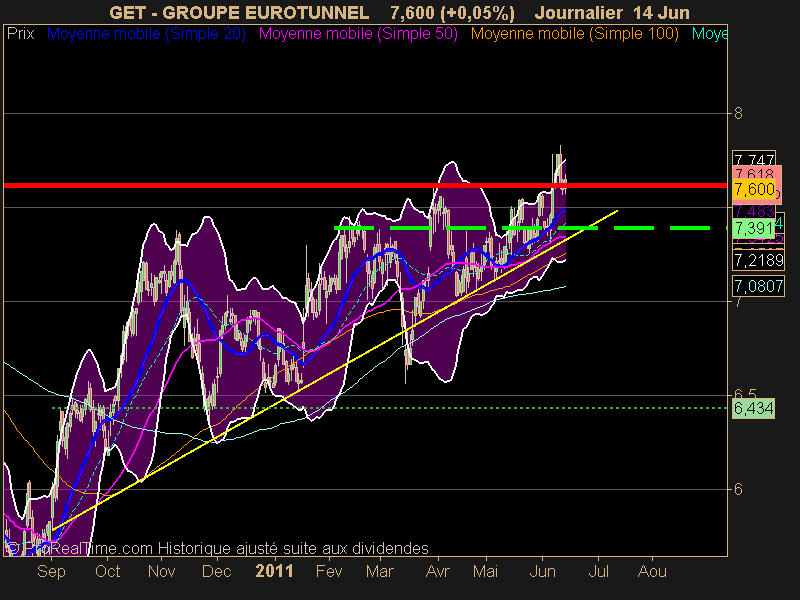Click the Moyenne mobile (Simple 20) legend
Viewport: 800px width, 600px height.
[146, 34]
